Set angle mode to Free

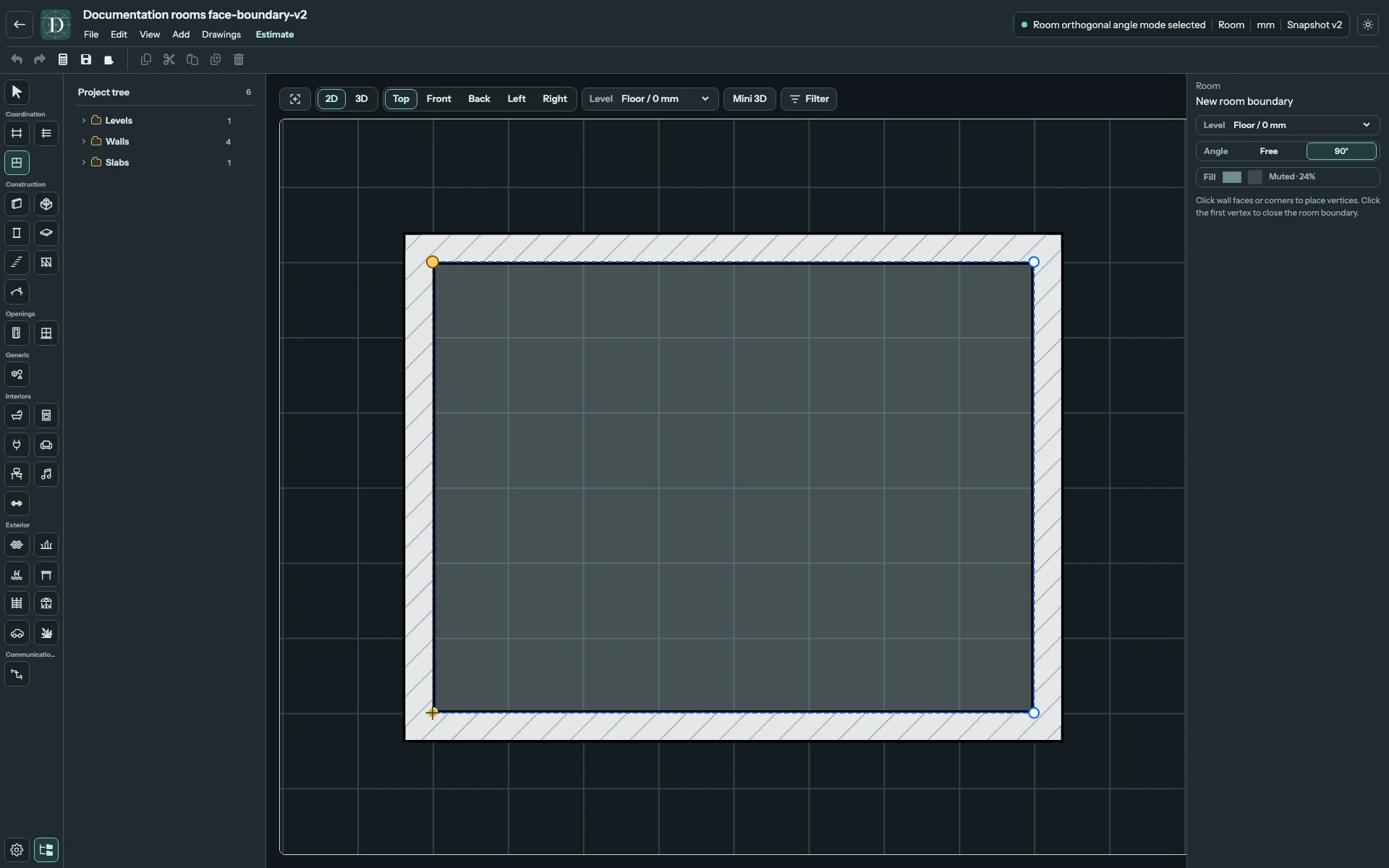tap(1268, 151)
